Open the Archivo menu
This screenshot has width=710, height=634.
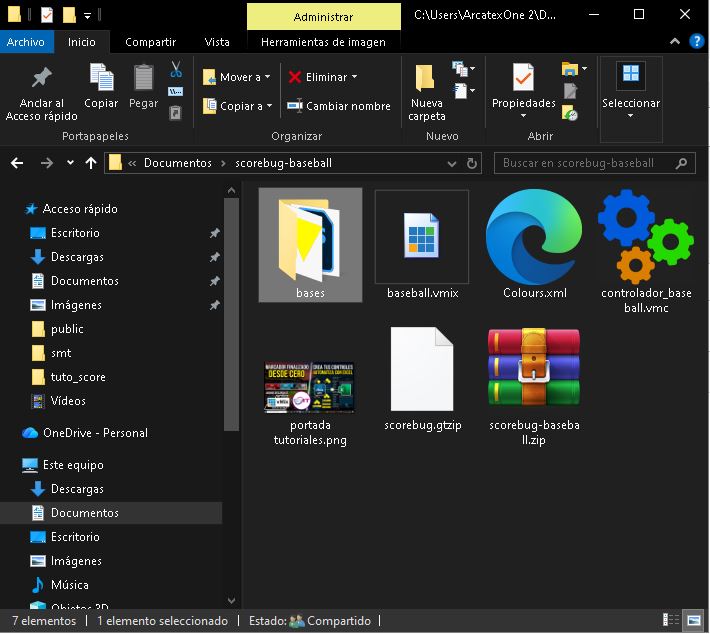[x=26, y=42]
